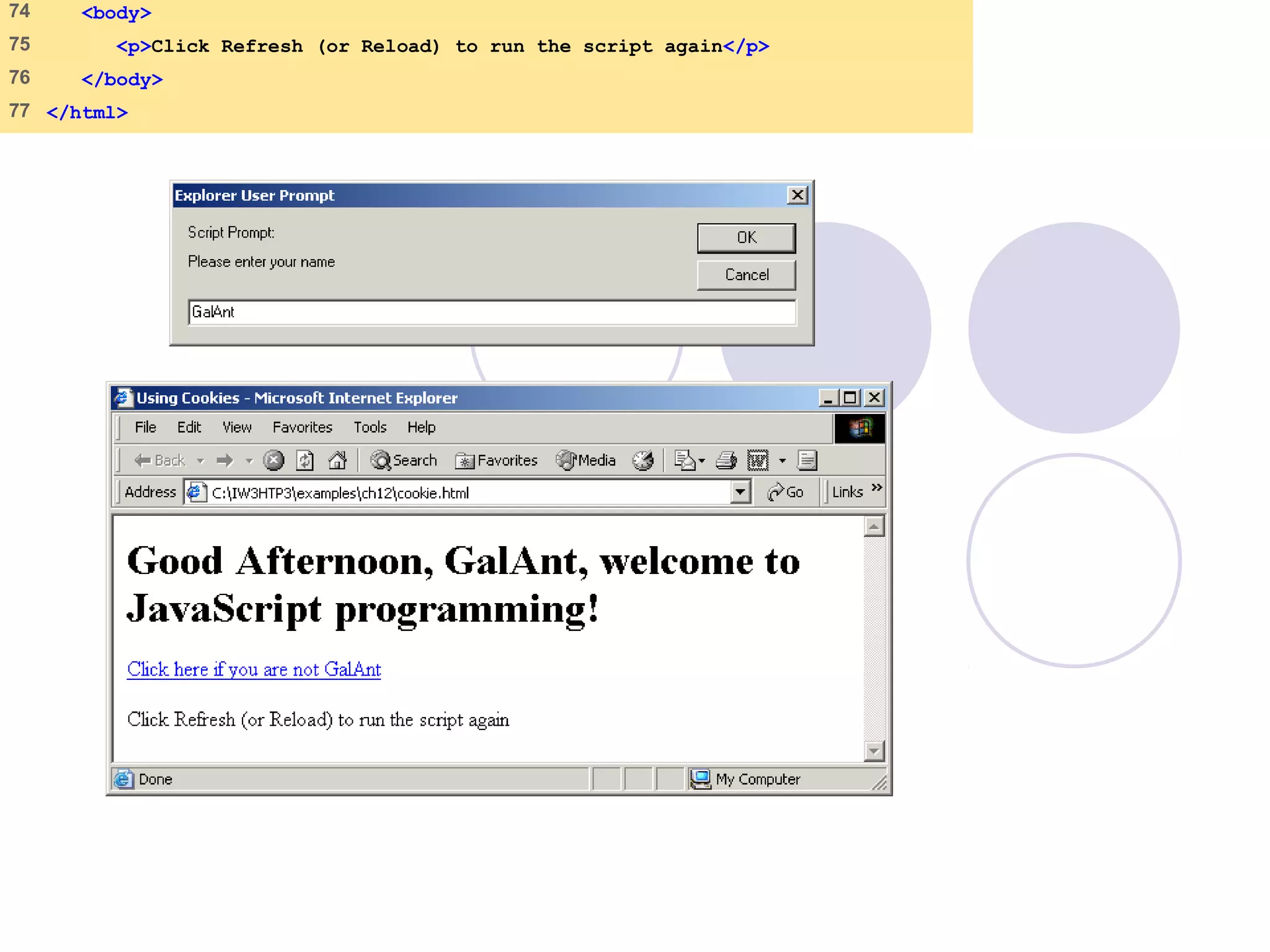The width and height of the screenshot is (1270, 952).
Task: Click the Print toolbar icon
Action: tap(726, 461)
